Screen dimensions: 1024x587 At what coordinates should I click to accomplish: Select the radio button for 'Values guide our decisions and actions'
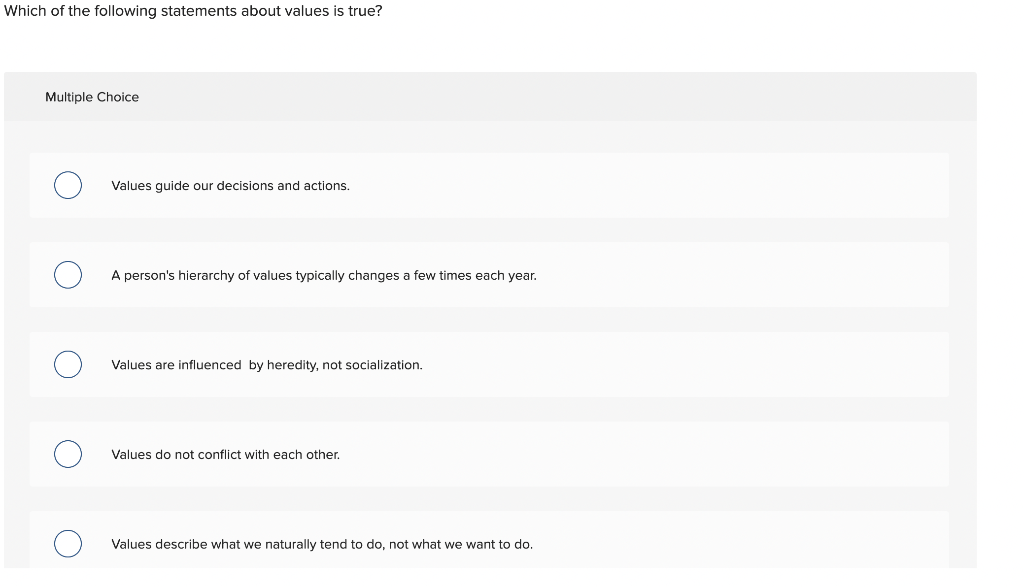tap(68, 185)
